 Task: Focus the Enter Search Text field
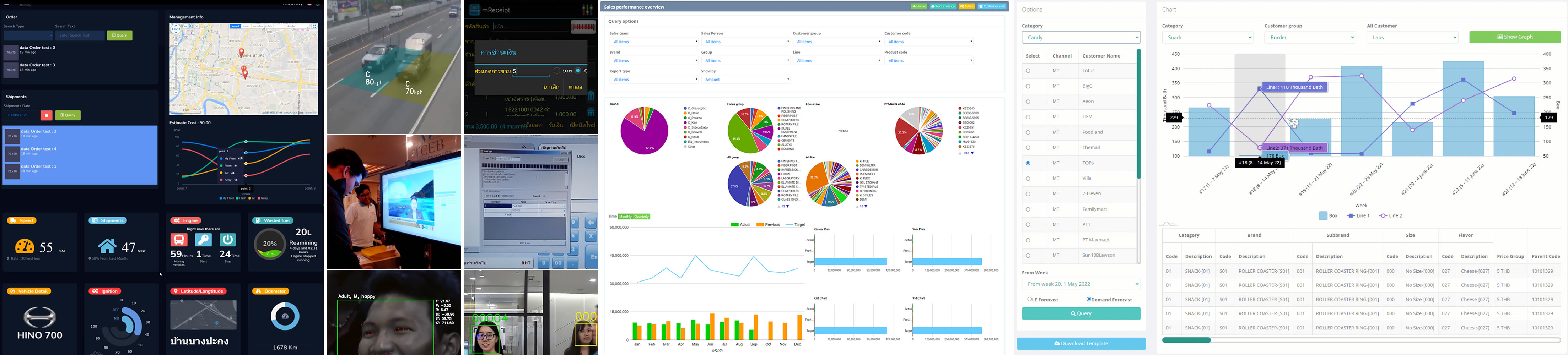coord(80,35)
